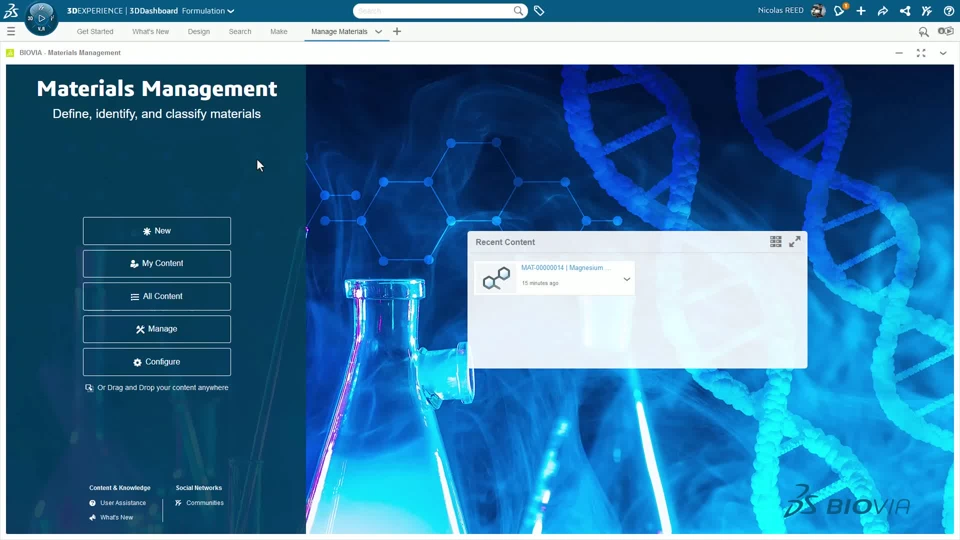Click the New button

point(157,231)
